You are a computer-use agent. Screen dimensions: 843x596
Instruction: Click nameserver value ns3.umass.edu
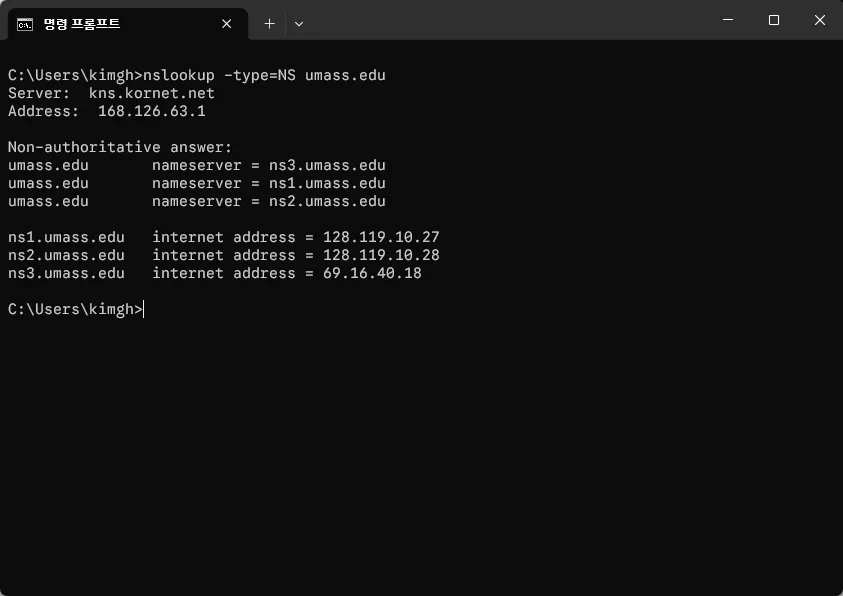click(x=327, y=165)
